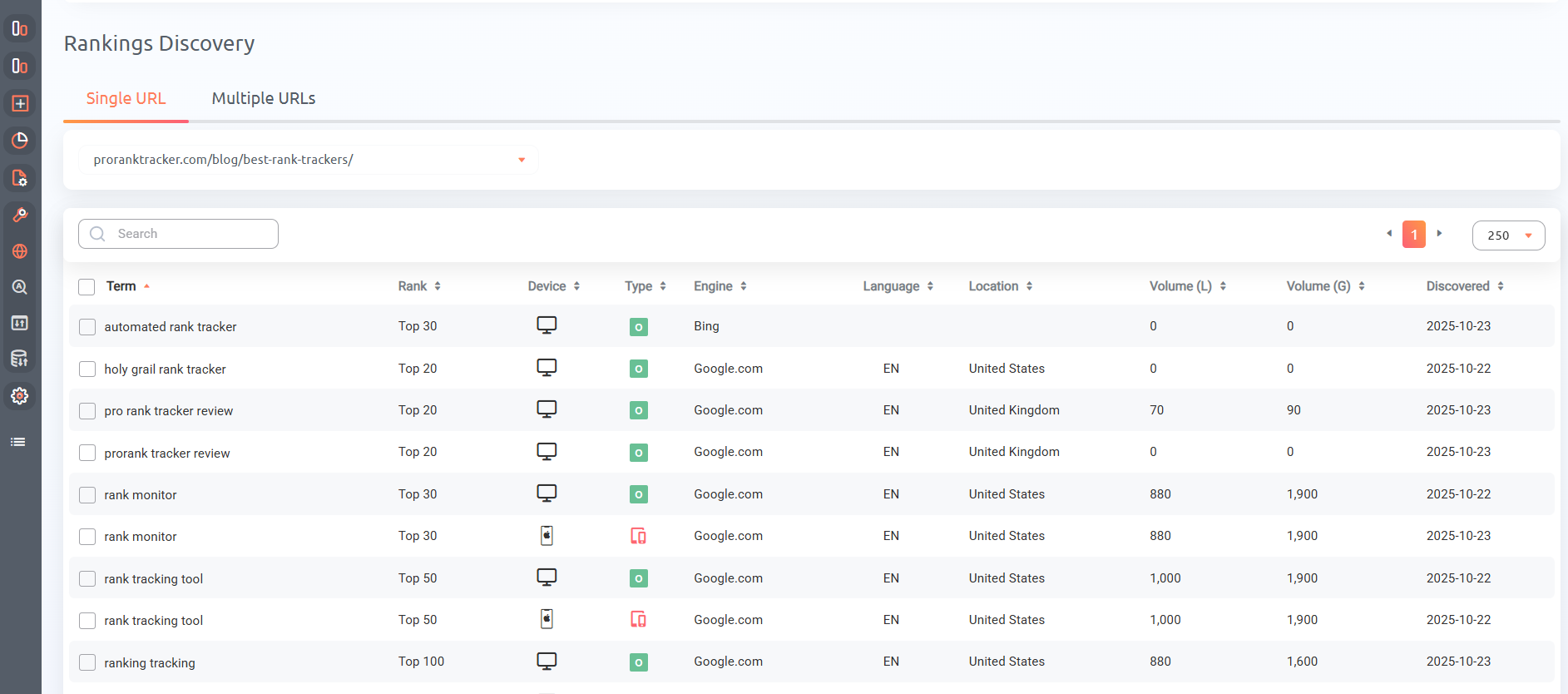Click desktop device icon for holy grail rank tracker
Image resolution: width=1568 pixels, height=694 pixels.
point(547,368)
